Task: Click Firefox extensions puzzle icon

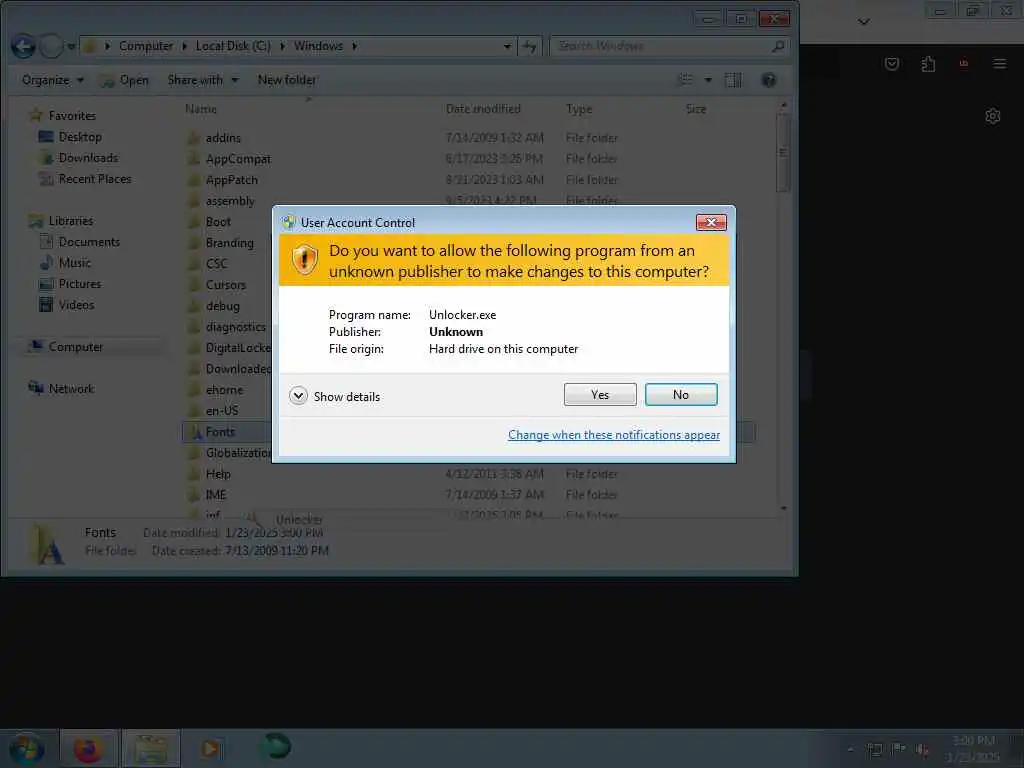Action: click(928, 64)
